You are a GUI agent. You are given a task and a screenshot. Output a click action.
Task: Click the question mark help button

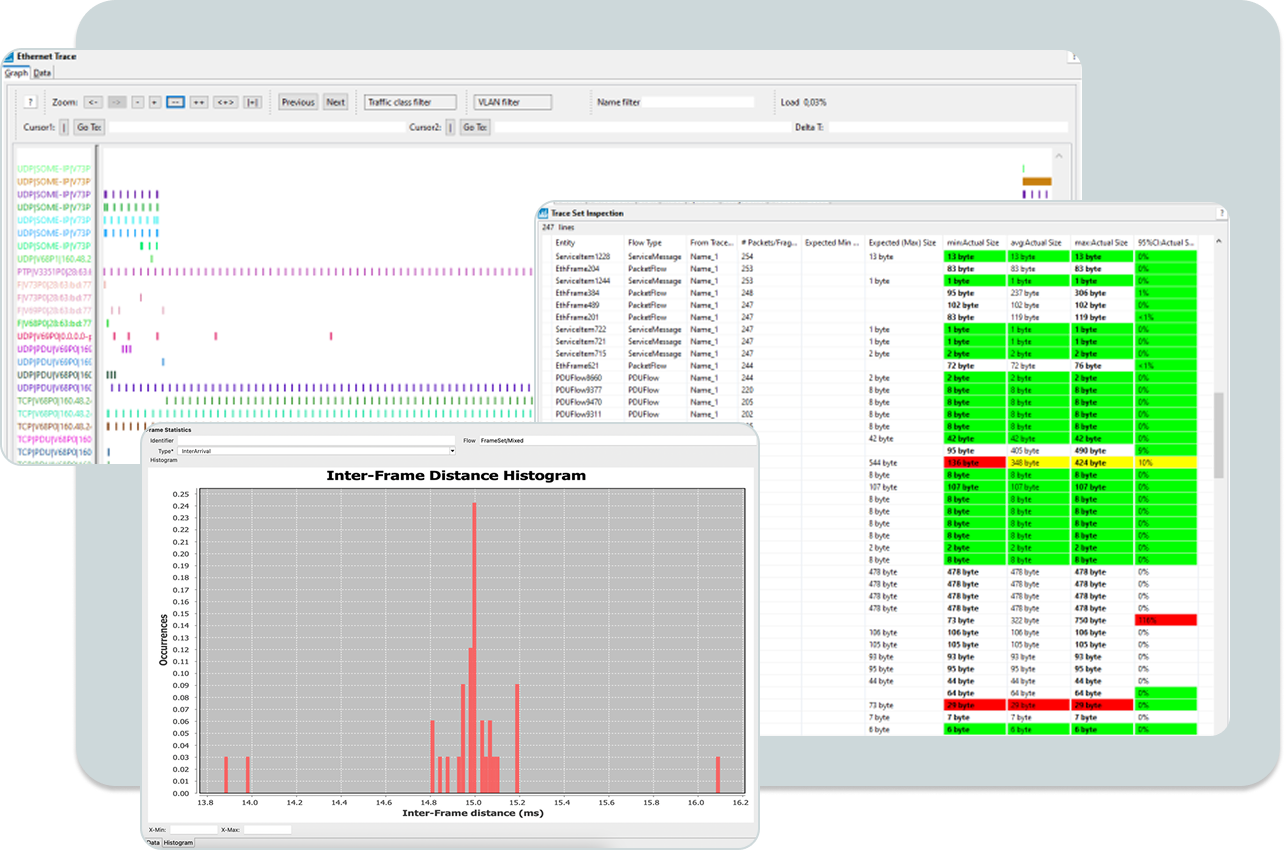tap(30, 102)
